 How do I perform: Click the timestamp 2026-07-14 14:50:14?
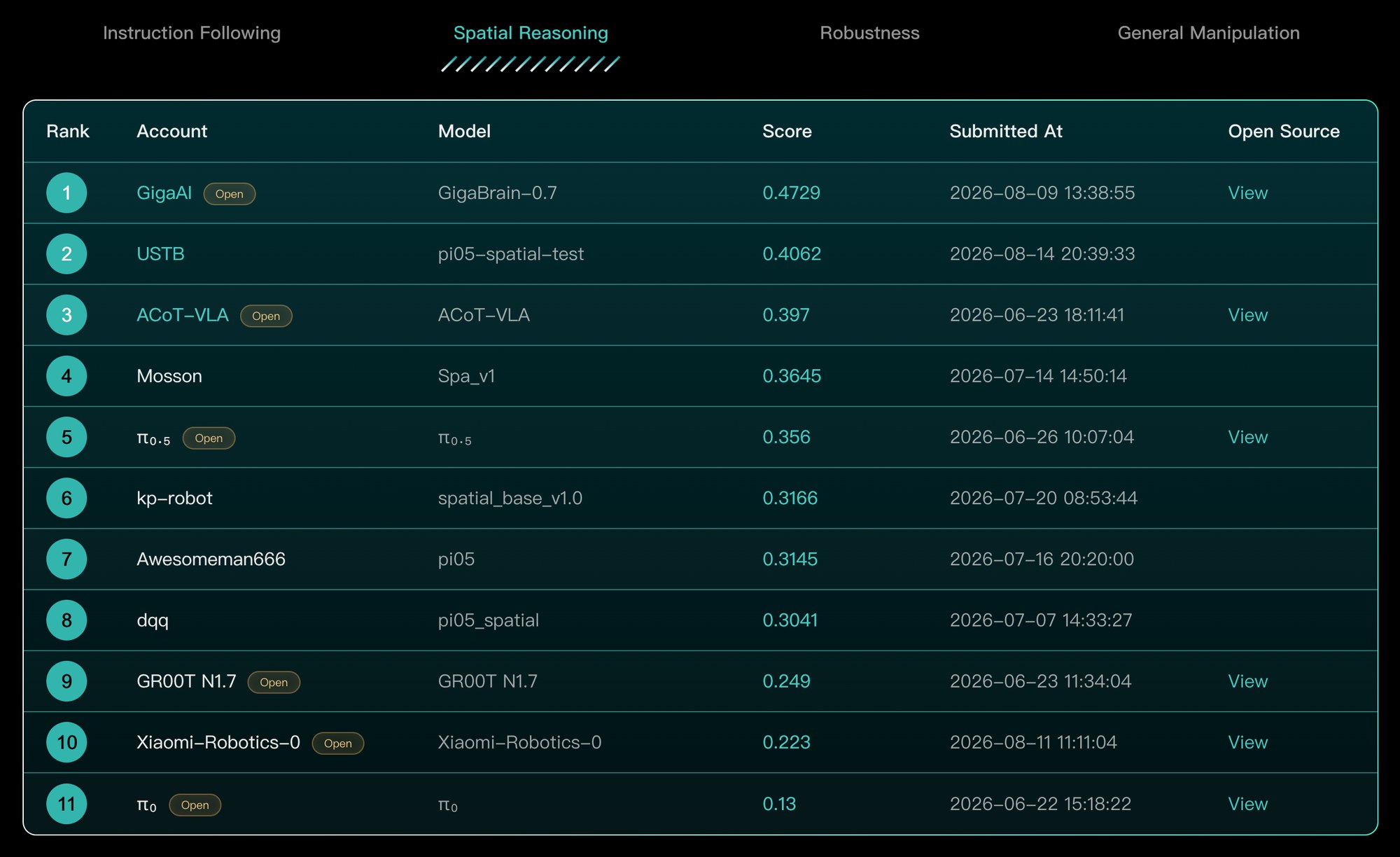[x=1038, y=376]
